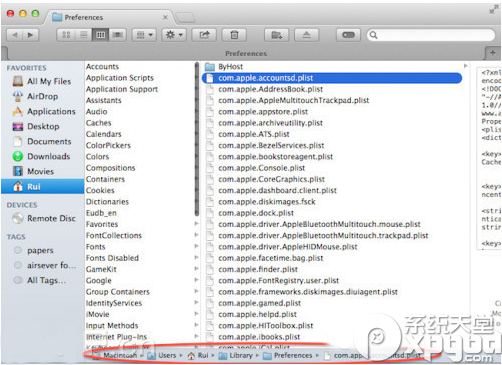Click the New Folder toolbar icon

pos(276,35)
